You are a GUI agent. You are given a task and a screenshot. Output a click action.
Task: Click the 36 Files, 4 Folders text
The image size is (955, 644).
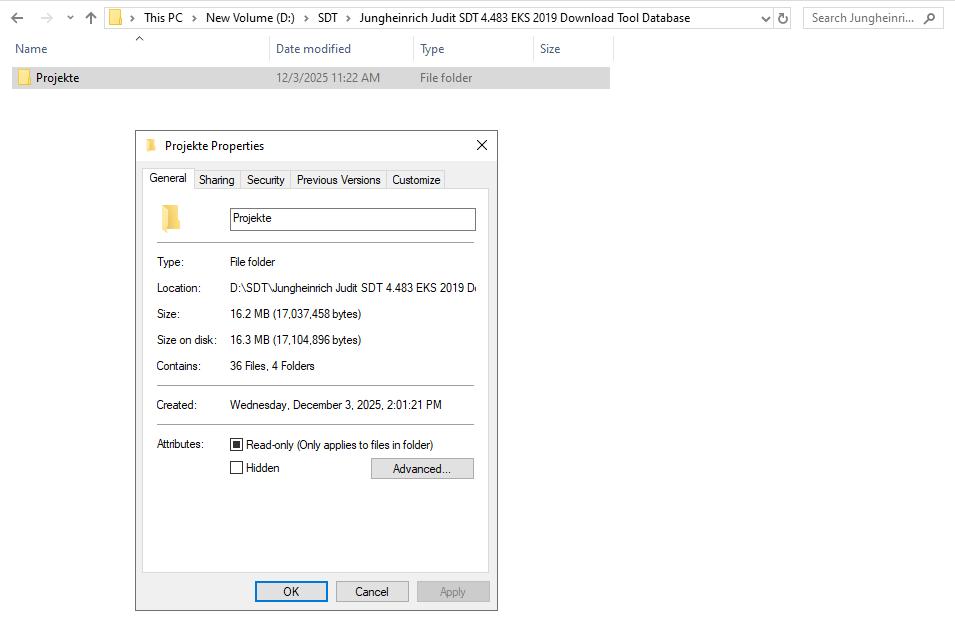272,366
